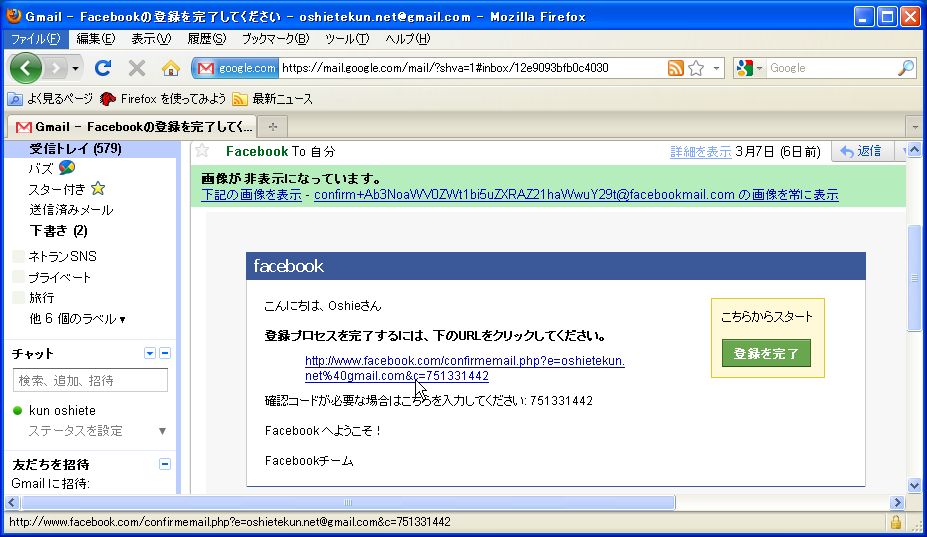
Task: Open the list all tabs dropdown
Action: tap(915, 127)
